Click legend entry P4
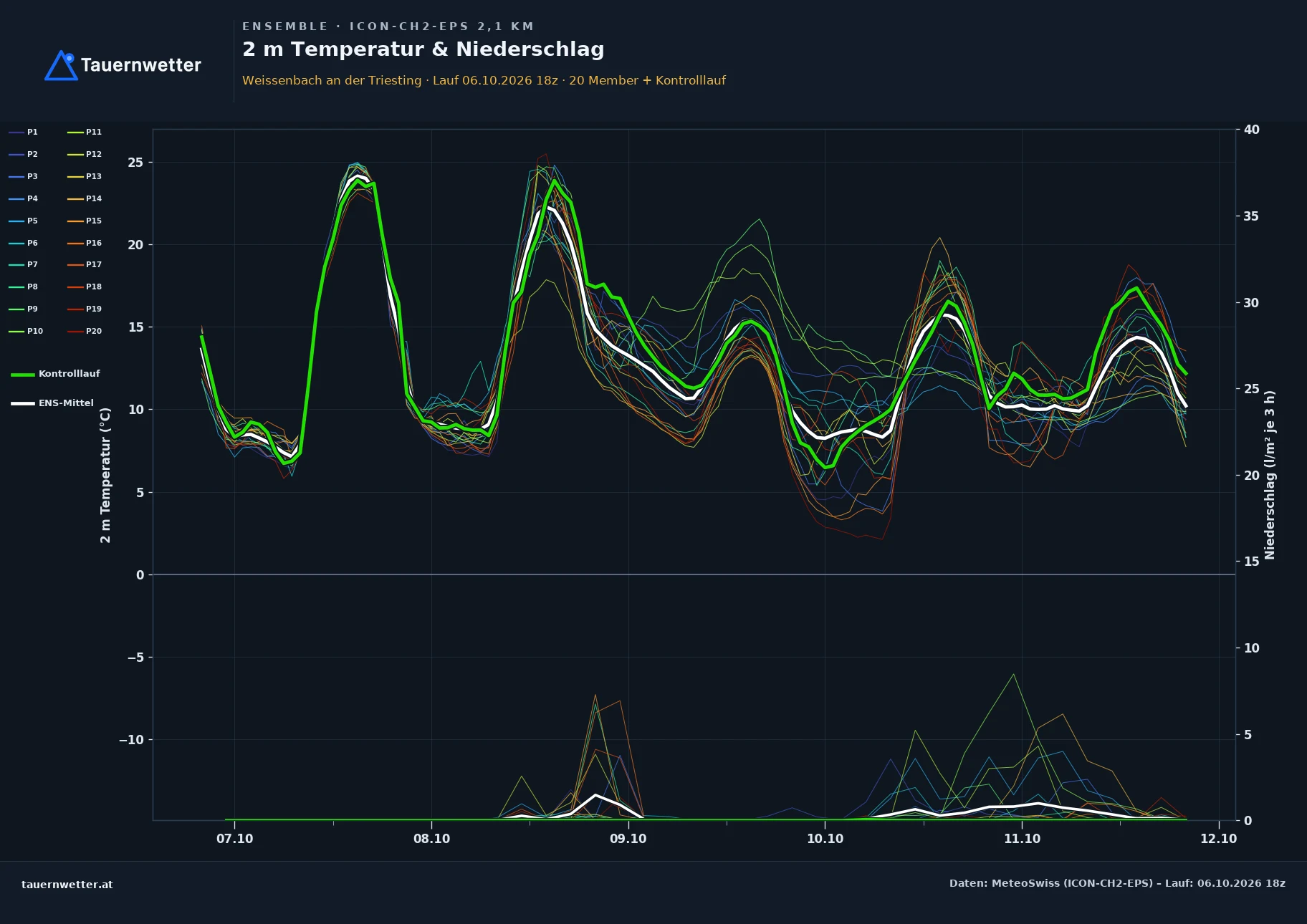 click(24, 199)
